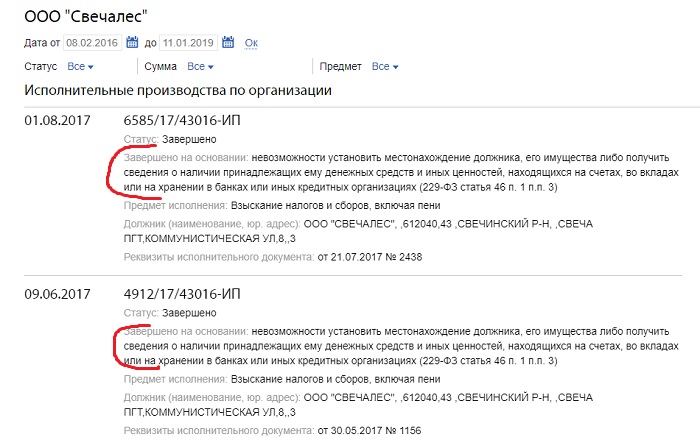The height and width of the screenshot is (440, 700).
Task: Click debtor address text in case 4912/17
Action: tap(358, 404)
